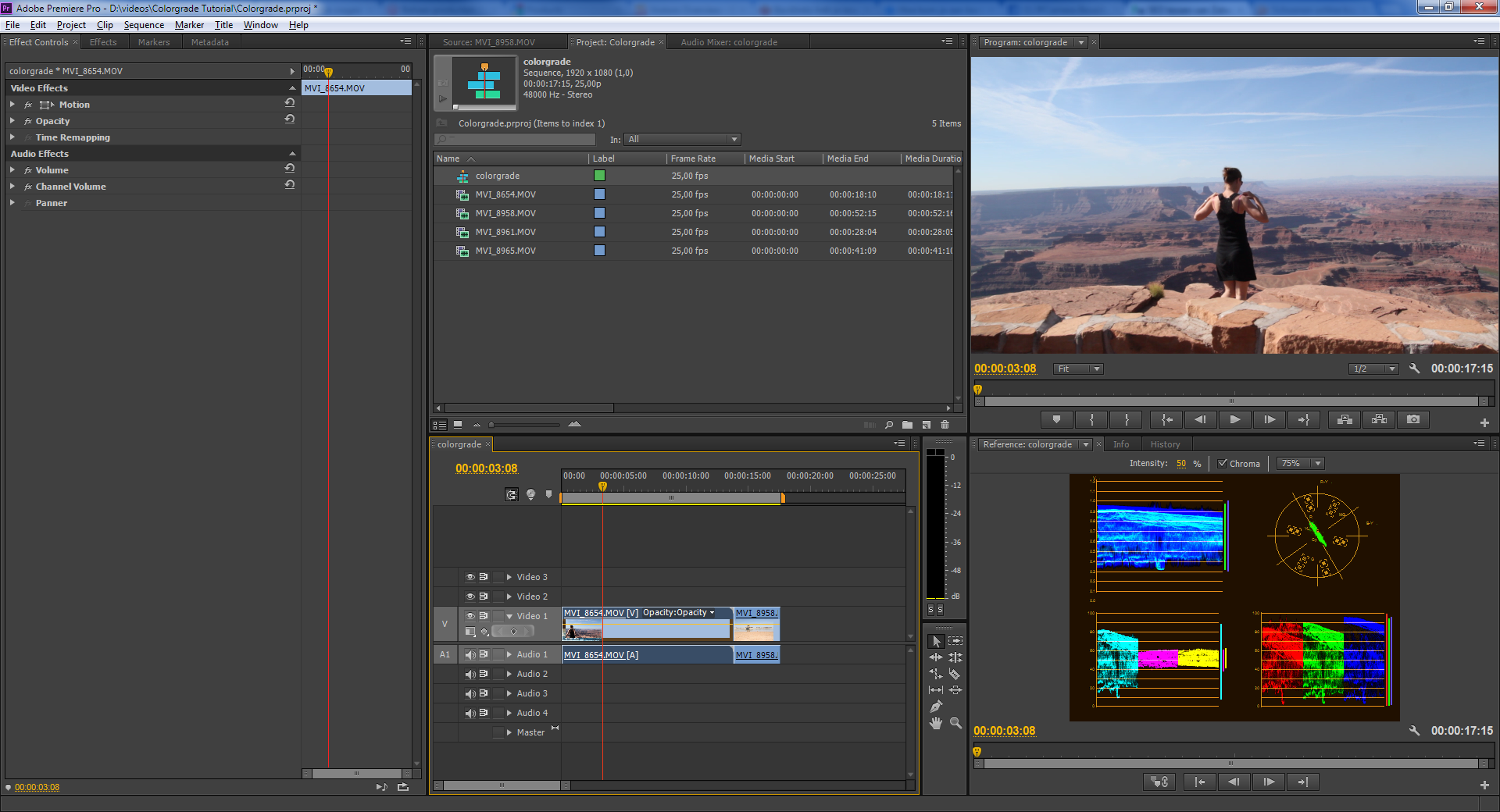Mute the Audio 3 track speaker
The height and width of the screenshot is (812, 1500).
coord(470,693)
